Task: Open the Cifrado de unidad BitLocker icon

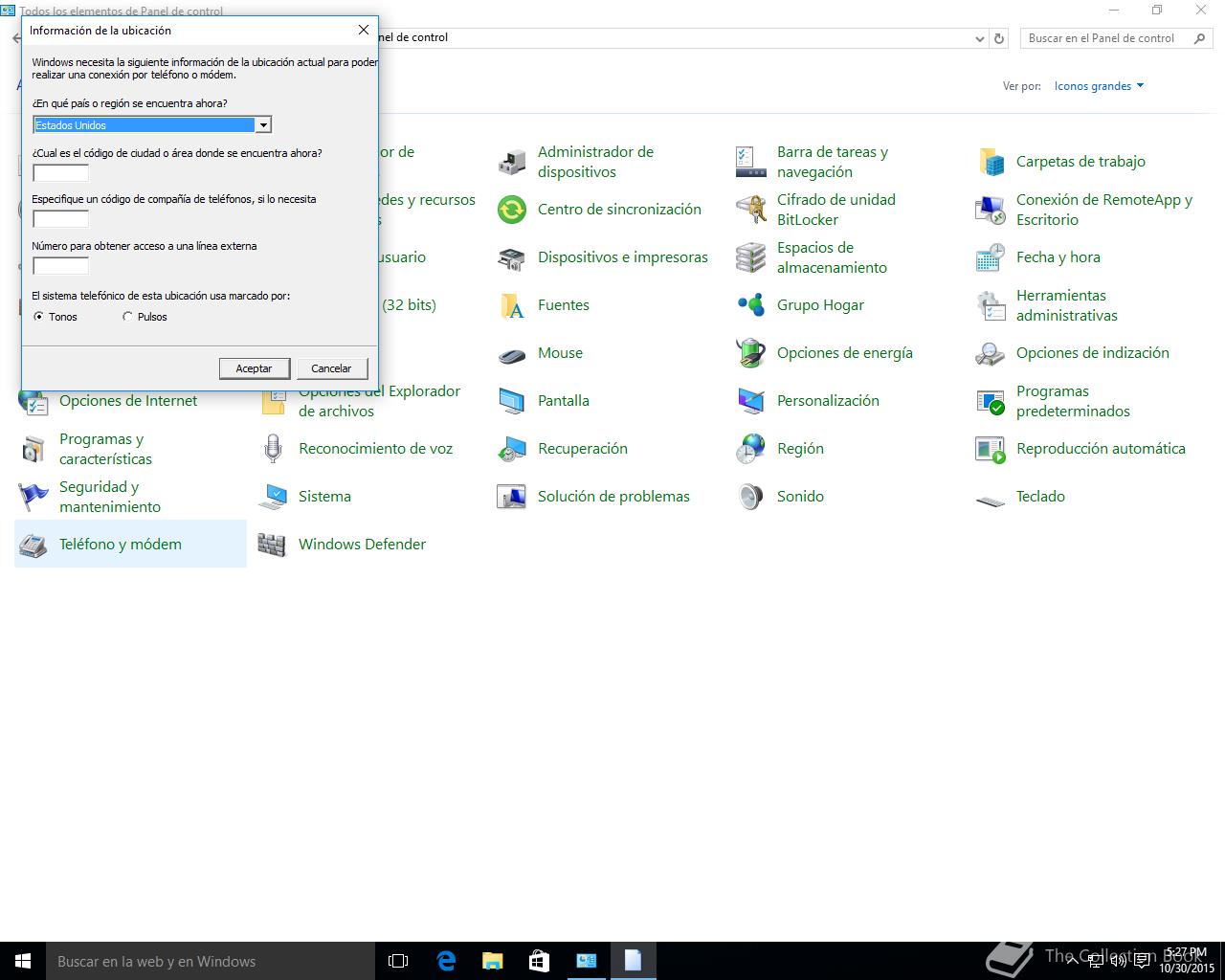Action: [x=751, y=210]
